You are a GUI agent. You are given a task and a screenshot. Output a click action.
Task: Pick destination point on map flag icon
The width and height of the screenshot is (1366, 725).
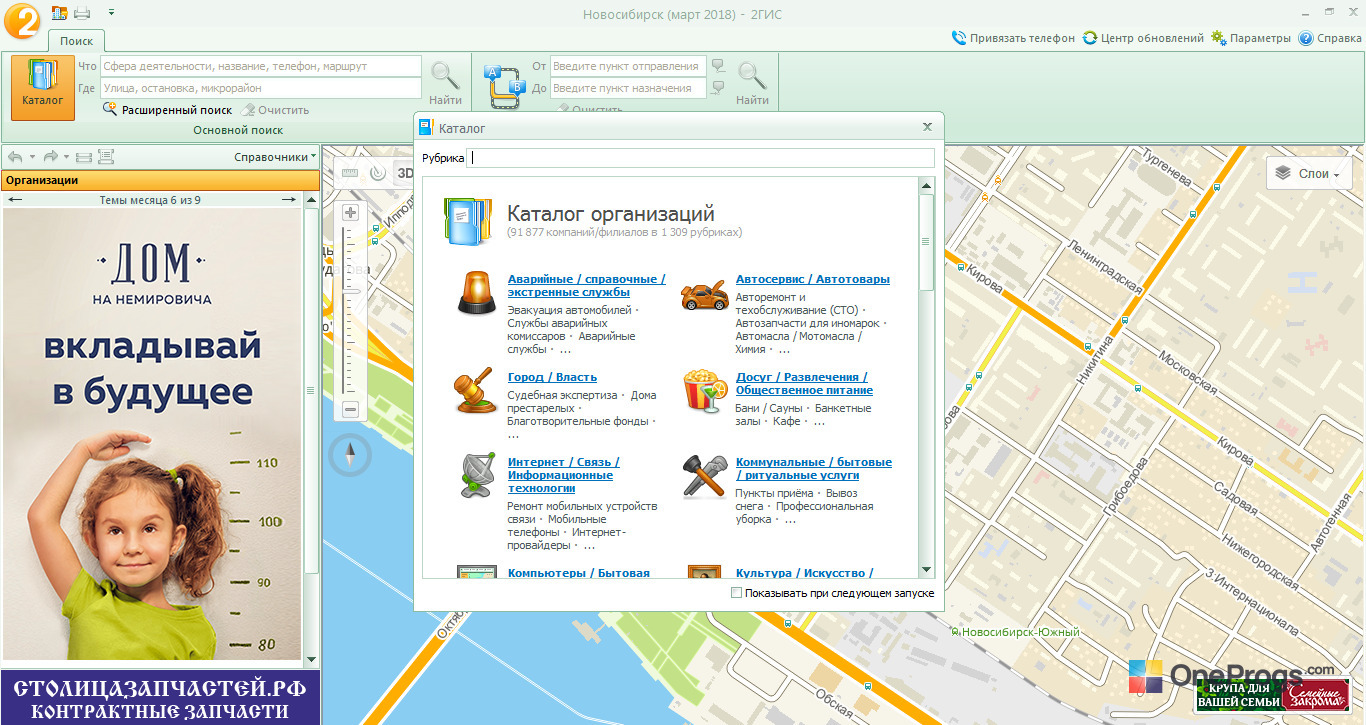718,88
